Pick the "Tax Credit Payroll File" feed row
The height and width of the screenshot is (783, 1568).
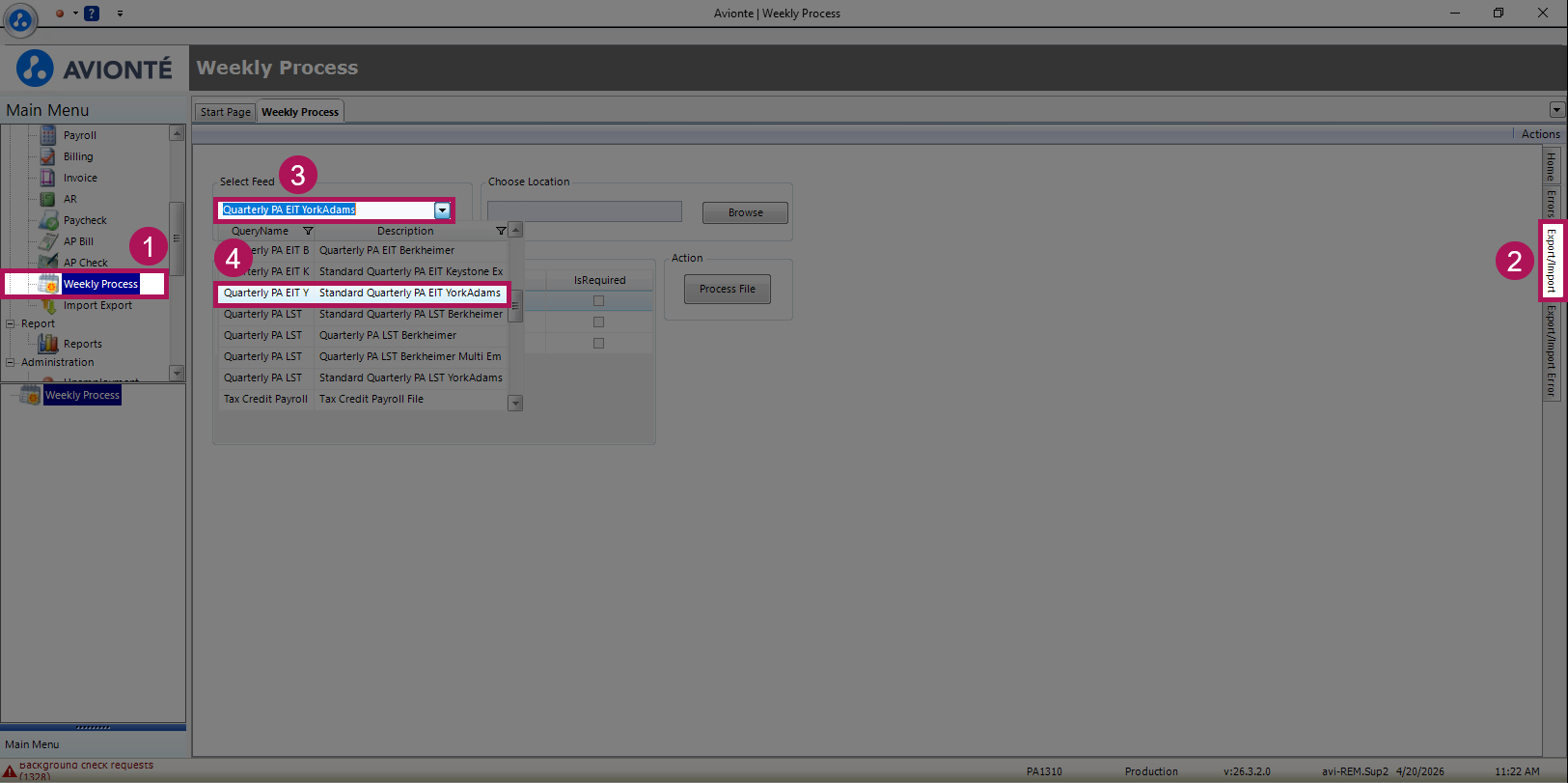363,399
